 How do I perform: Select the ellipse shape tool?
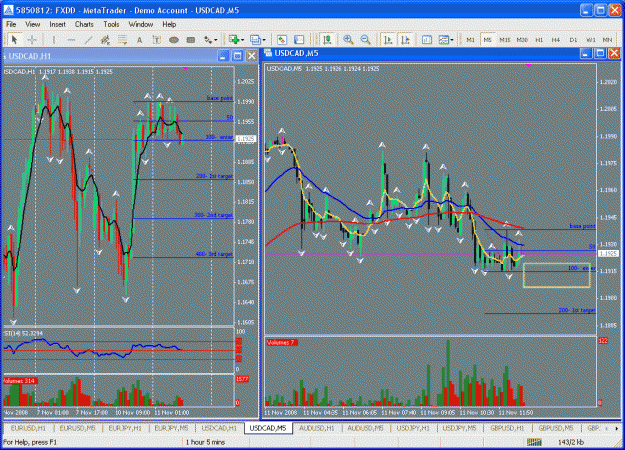174,40
